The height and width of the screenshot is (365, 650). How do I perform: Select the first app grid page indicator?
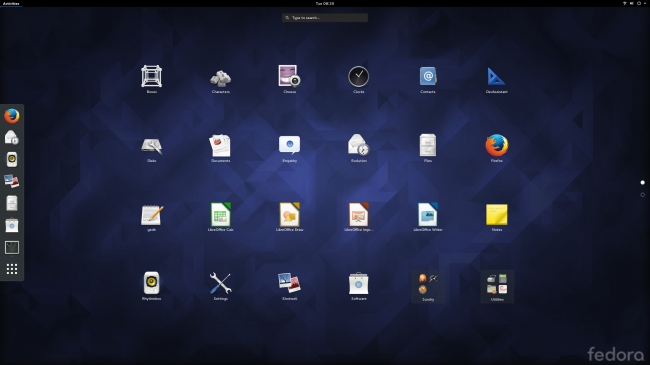643,182
